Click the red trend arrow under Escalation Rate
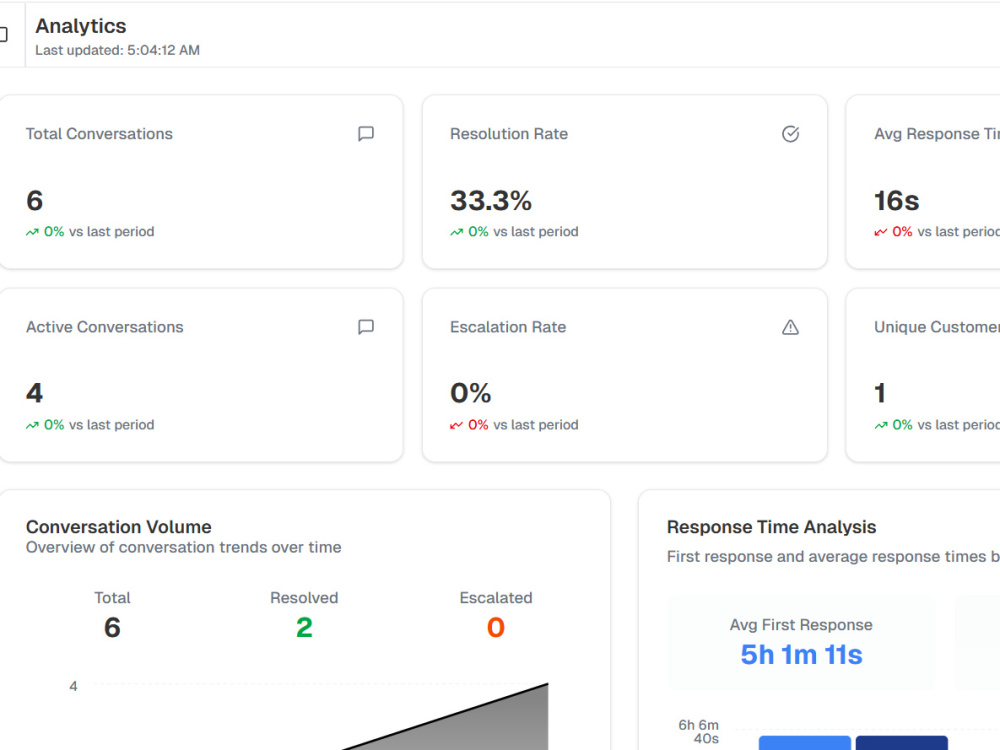 click(x=457, y=425)
